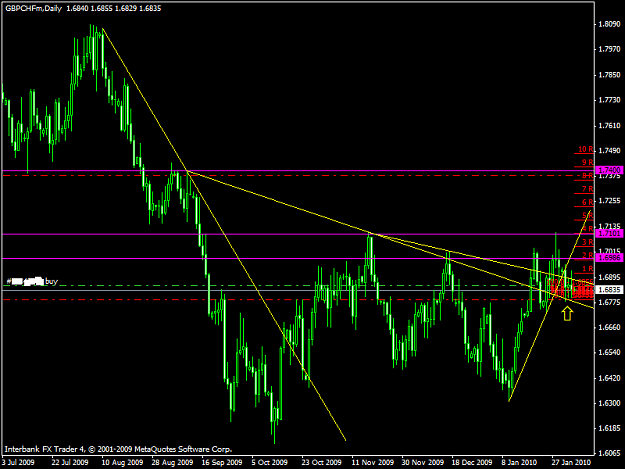Click the 8 Jan 2010 date label
Image resolution: width=625 pixels, height=469 pixels.
tap(519, 463)
